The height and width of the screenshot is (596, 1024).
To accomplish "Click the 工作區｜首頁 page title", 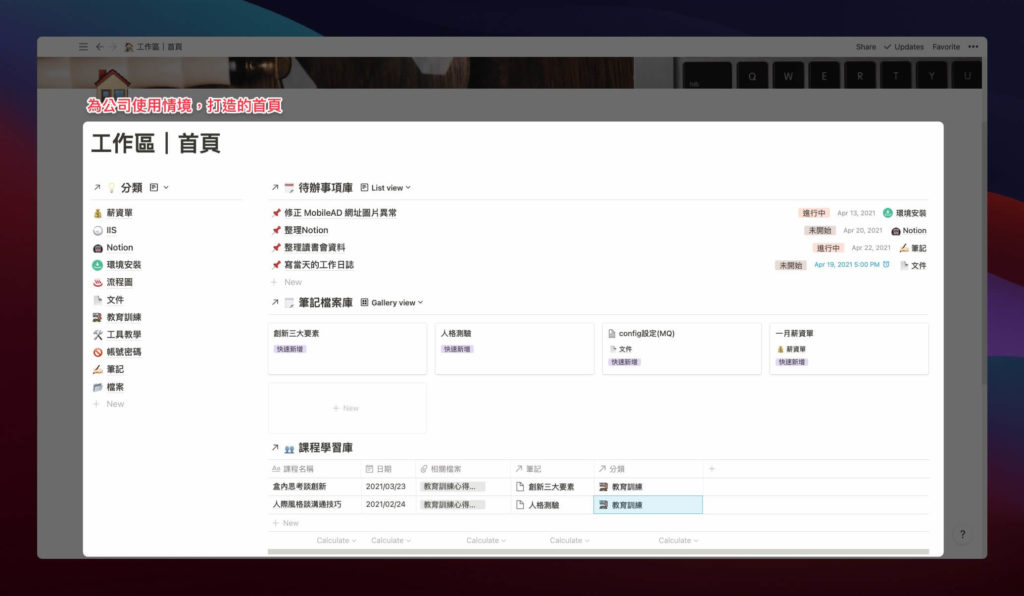I will (155, 144).
